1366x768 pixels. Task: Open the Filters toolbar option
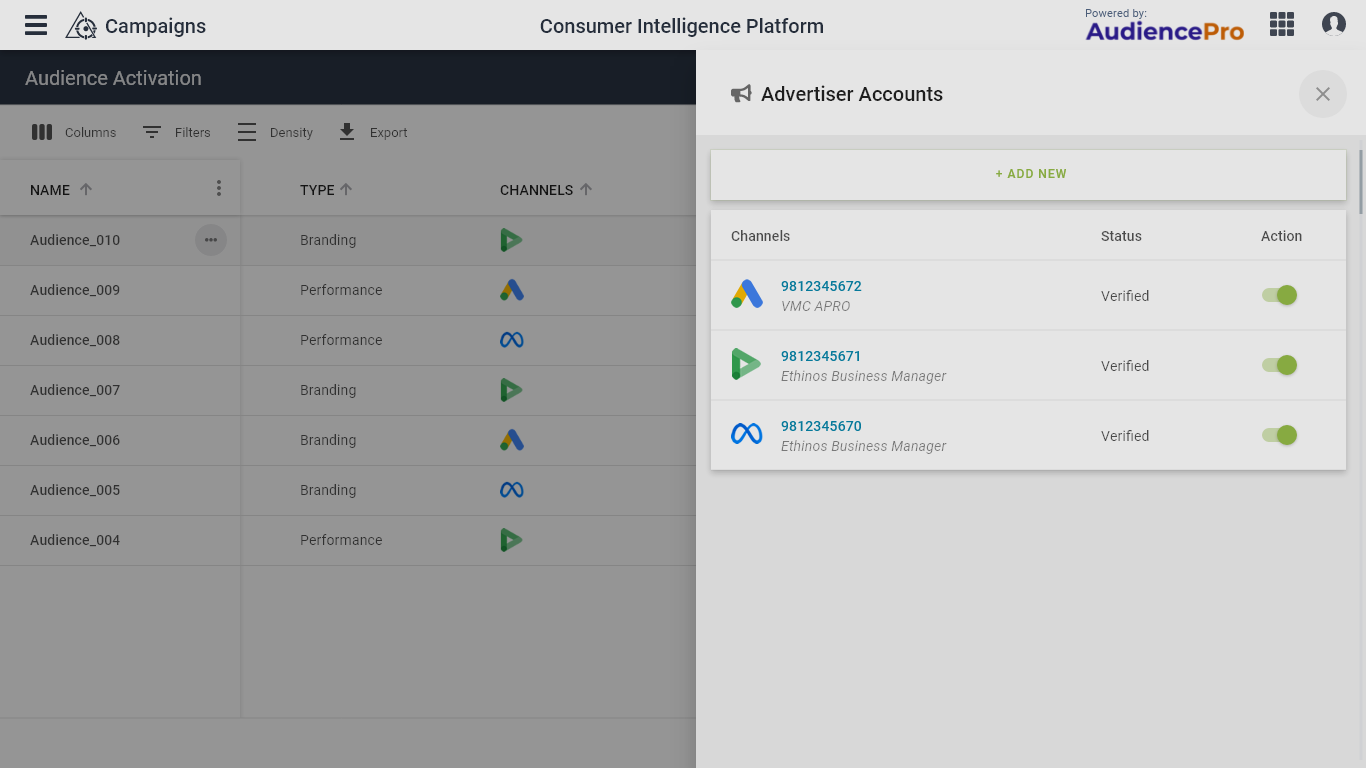(176, 132)
